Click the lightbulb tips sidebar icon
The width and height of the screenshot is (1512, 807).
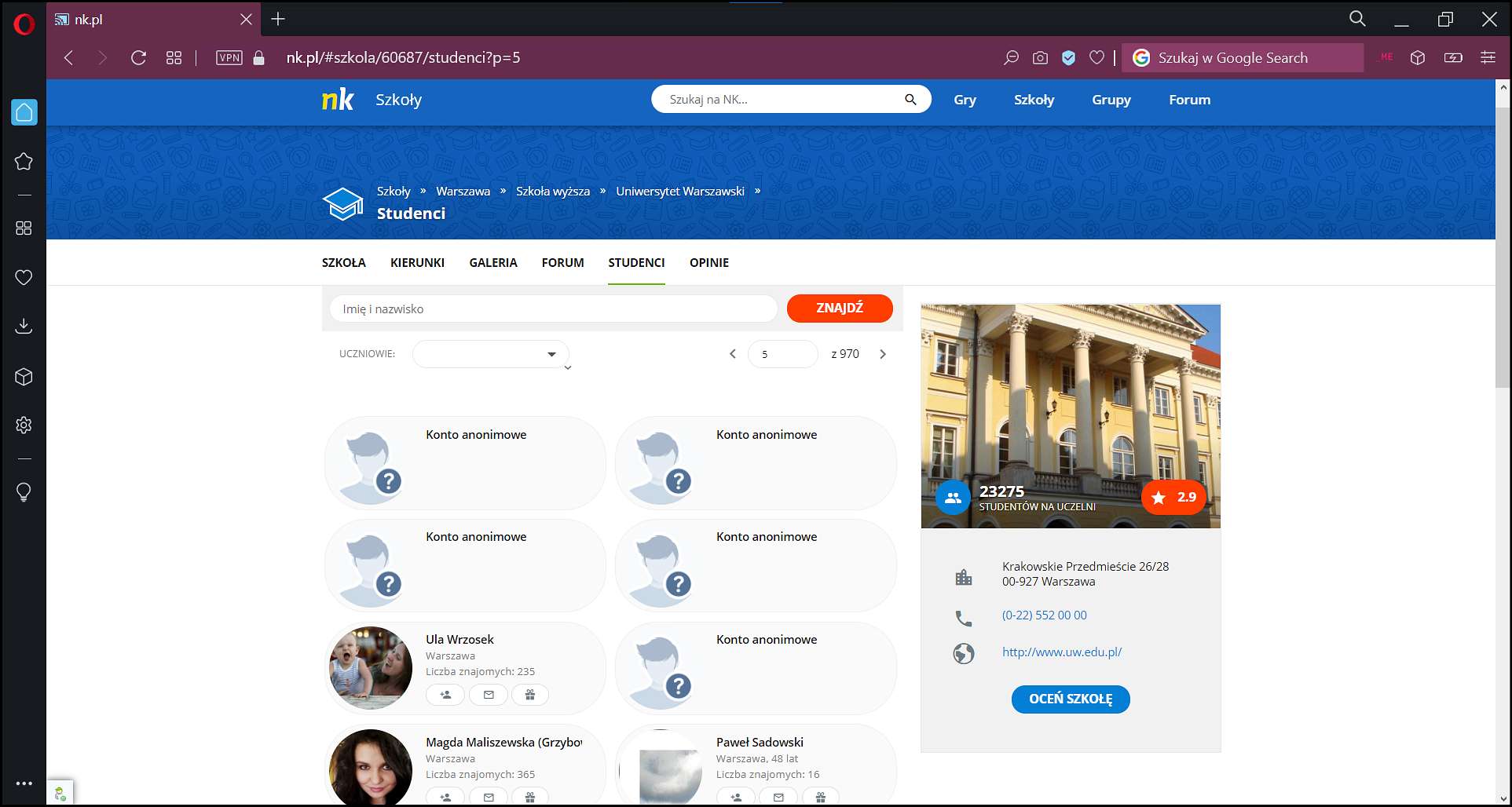click(24, 492)
